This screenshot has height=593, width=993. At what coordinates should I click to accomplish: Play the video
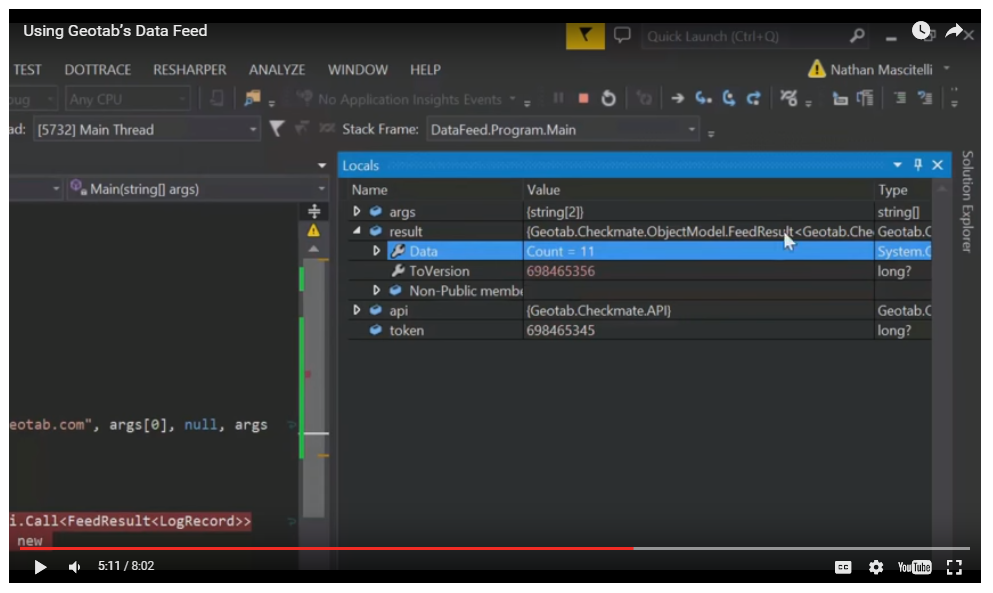point(40,567)
